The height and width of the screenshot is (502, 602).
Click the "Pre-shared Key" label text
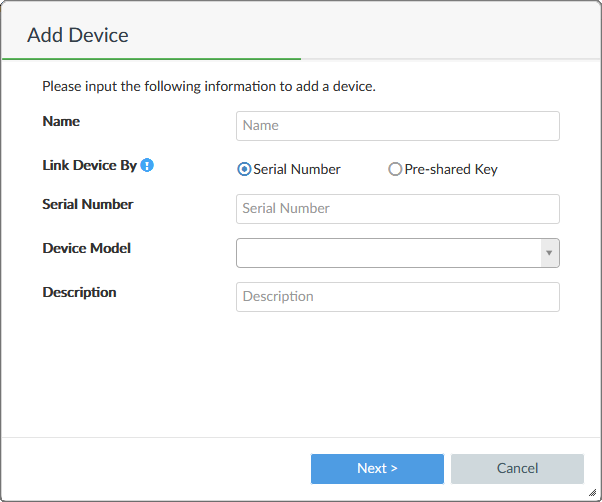coord(451,169)
